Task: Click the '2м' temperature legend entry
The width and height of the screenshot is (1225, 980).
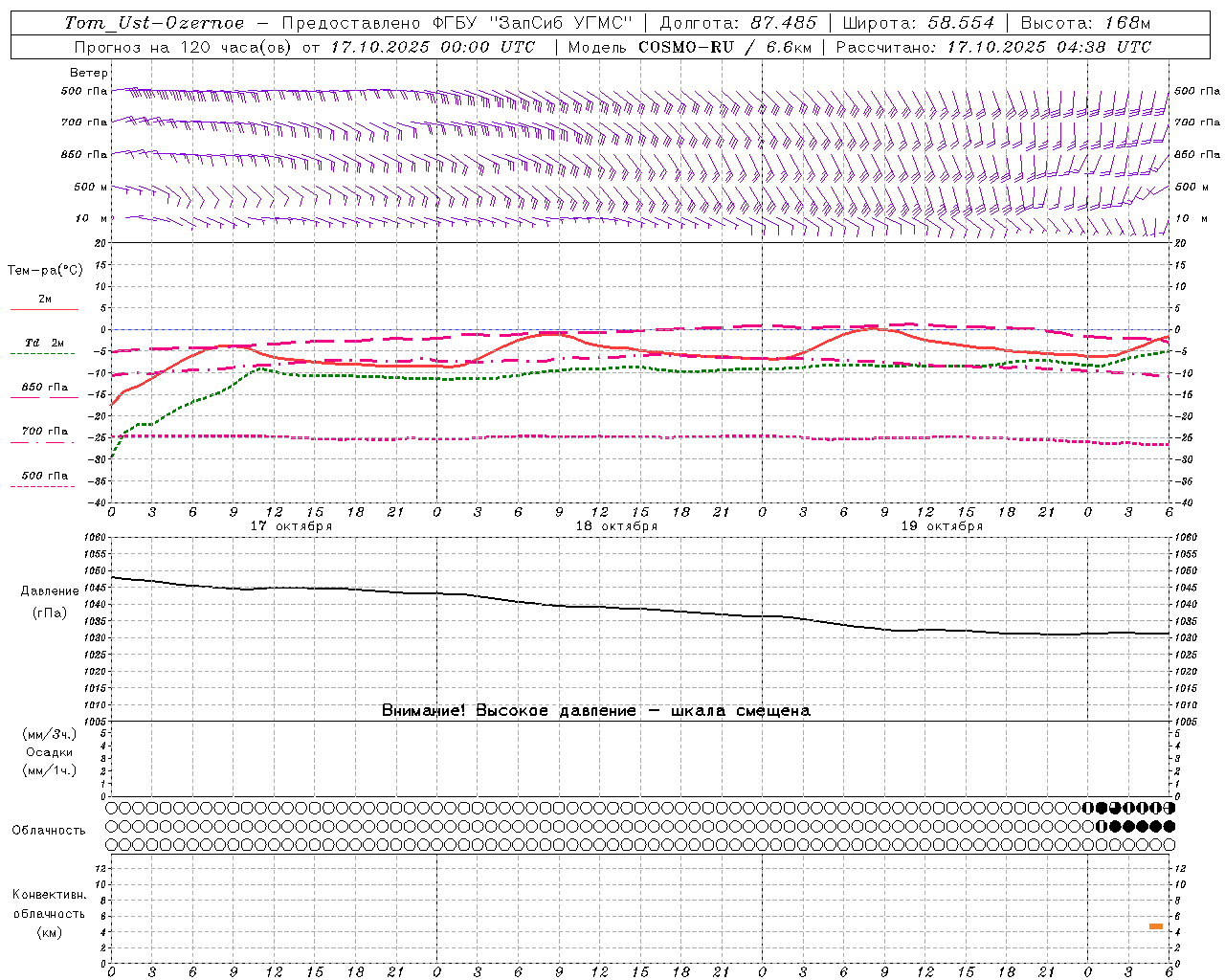Action: click(45, 300)
